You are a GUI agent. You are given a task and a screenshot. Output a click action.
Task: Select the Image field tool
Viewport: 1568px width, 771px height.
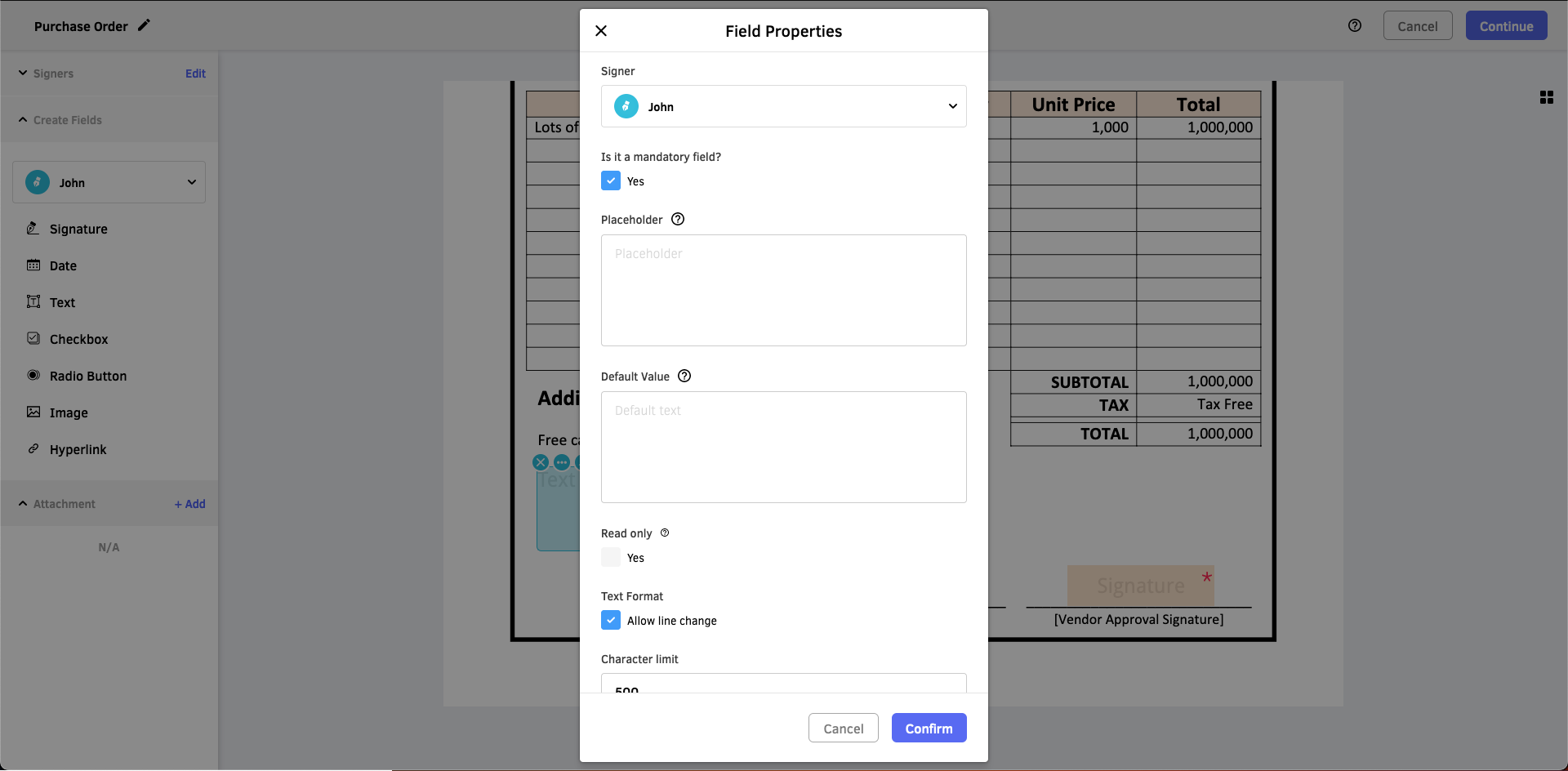(x=68, y=412)
